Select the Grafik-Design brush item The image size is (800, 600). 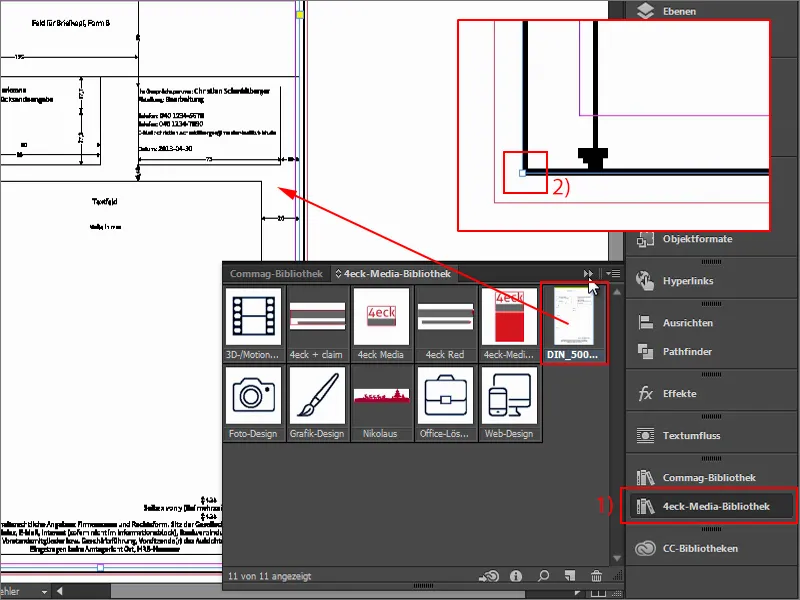317,403
